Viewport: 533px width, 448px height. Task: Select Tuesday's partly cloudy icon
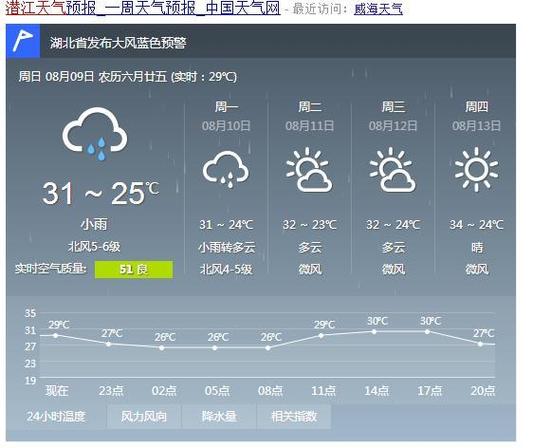tap(309, 169)
